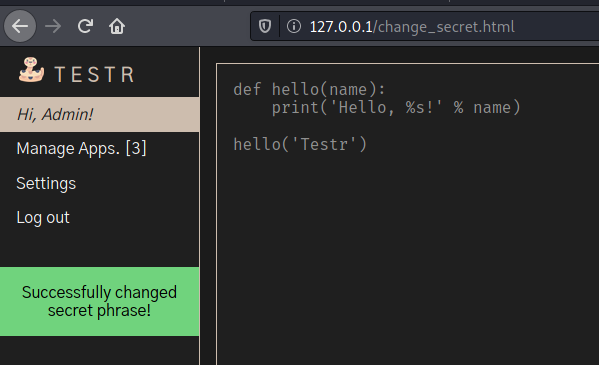Viewport: 599px width, 365px height.
Task: Select the Hi, Admin! sidebar item
Action: click(x=99, y=115)
